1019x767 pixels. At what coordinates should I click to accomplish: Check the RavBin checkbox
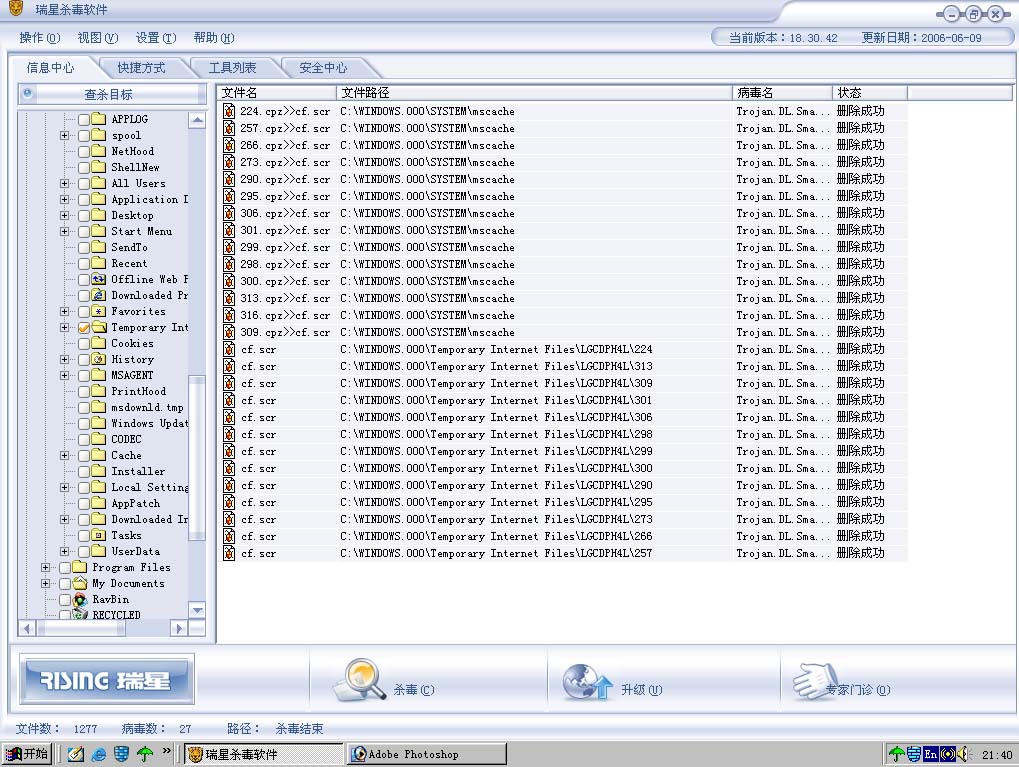65,599
